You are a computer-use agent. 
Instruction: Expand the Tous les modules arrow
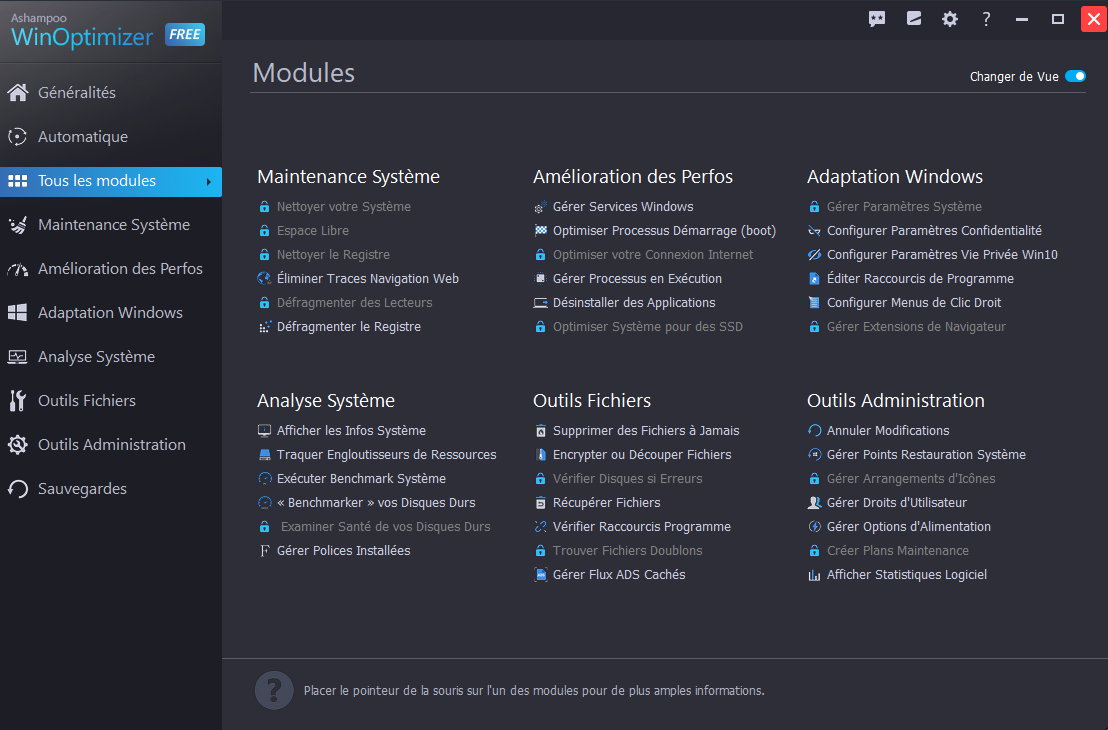[x=208, y=182]
